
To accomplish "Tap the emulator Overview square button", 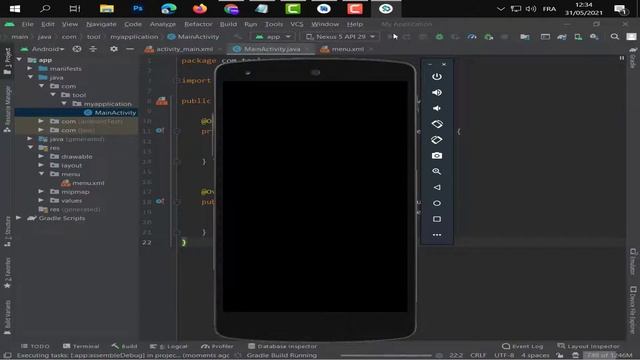I will [437, 219].
